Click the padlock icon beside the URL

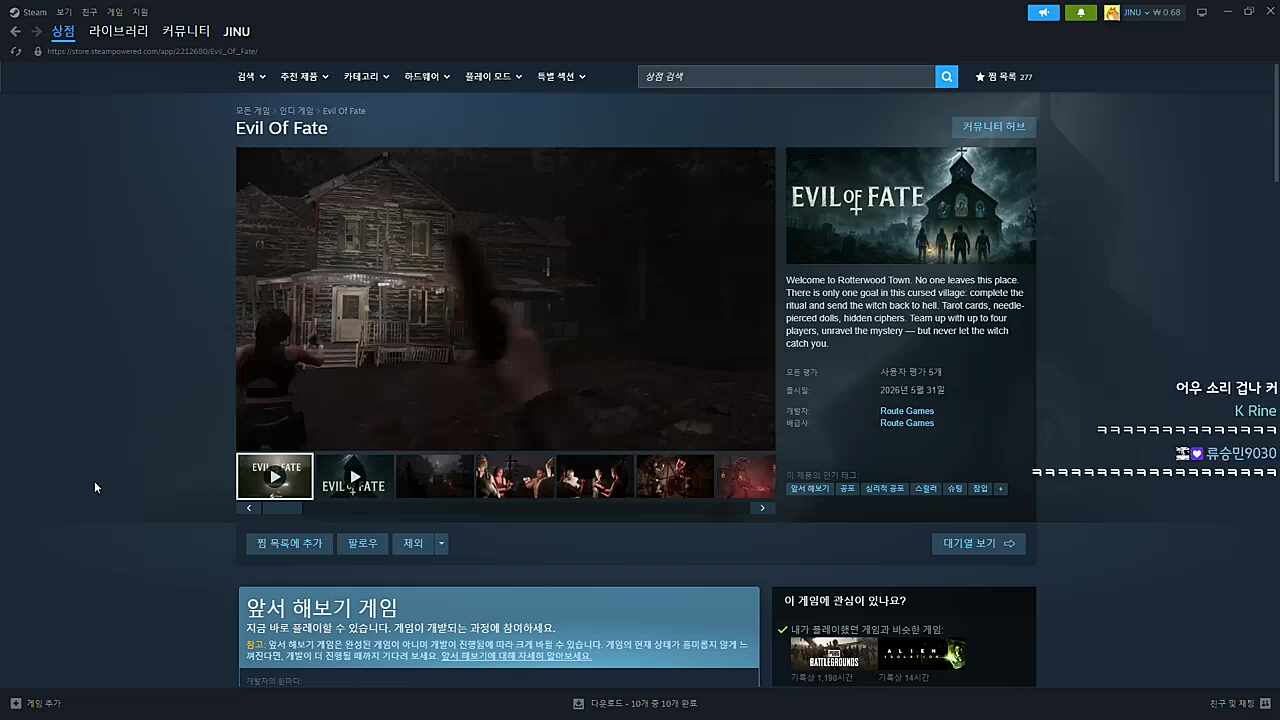click(x=38, y=51)
